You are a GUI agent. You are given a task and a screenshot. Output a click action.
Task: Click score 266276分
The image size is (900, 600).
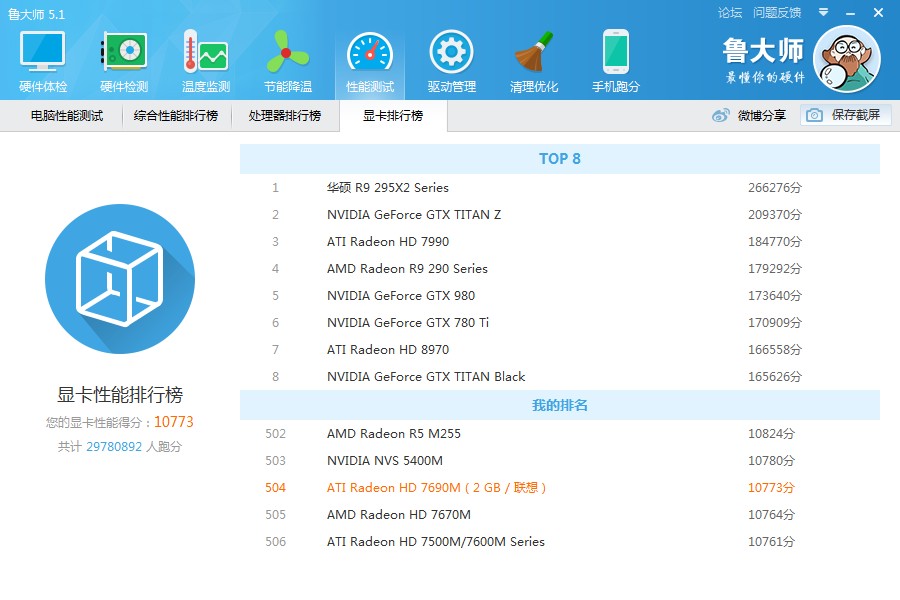pyautogui.click(x=774, y=188)
